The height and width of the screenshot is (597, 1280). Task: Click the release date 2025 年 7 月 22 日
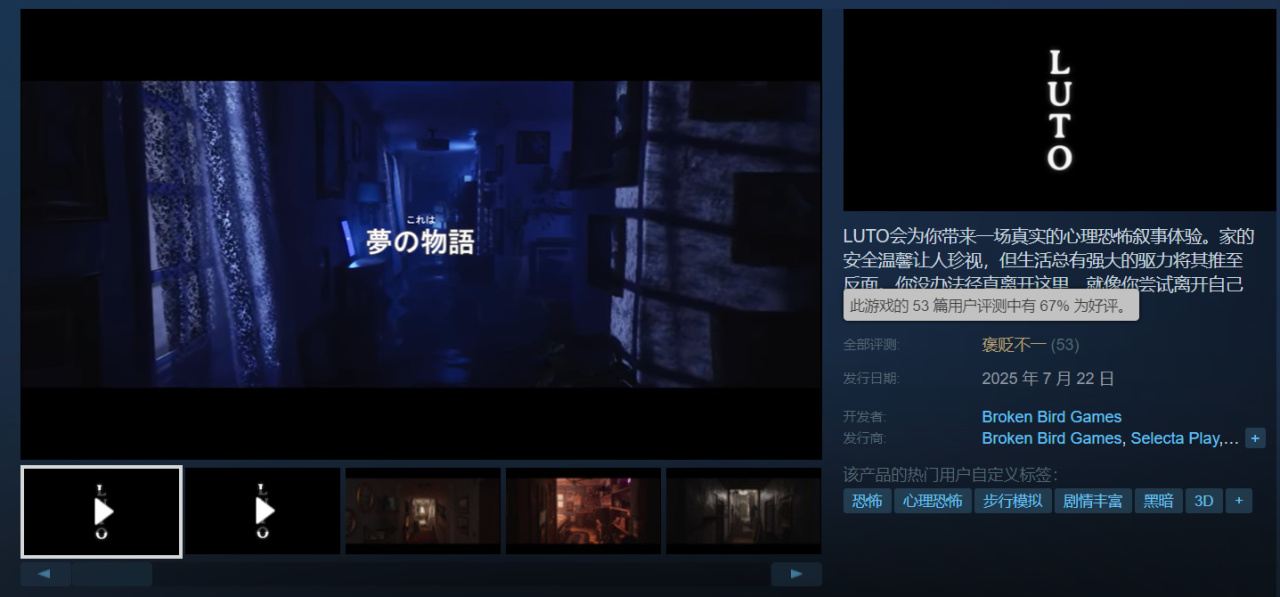1048,379
